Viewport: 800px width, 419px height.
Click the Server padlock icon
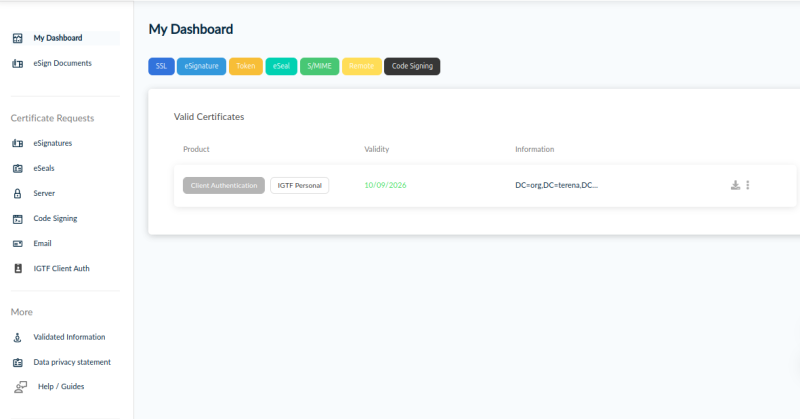[x=17, y=193]
